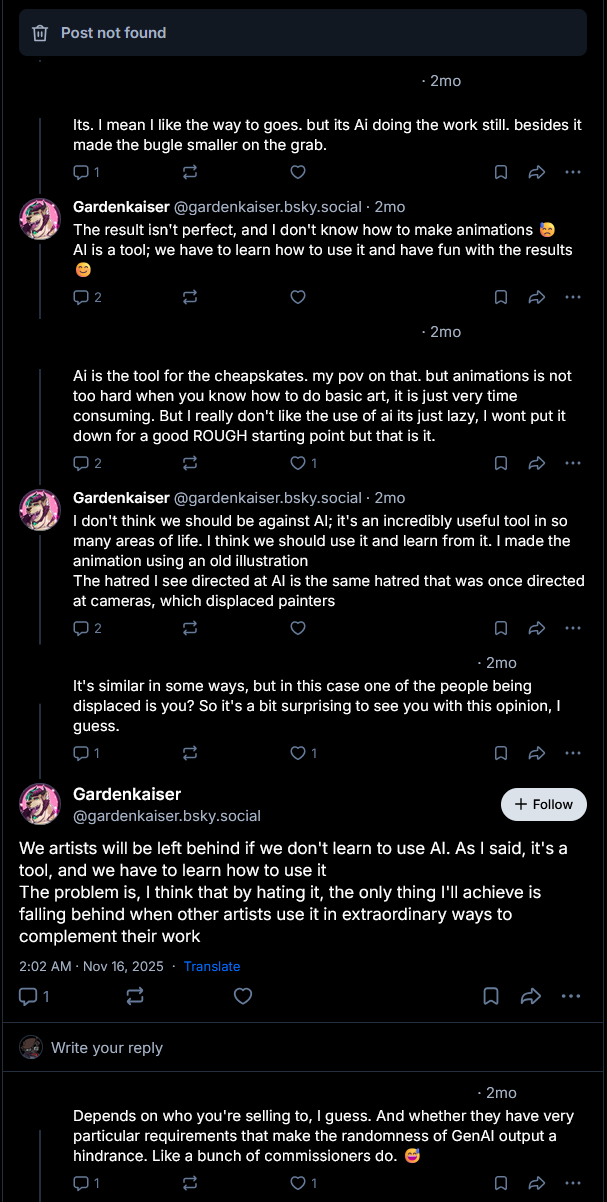Bookmark the 'AI is a tool' reply

pyautogui.click(x=501, y=297)
